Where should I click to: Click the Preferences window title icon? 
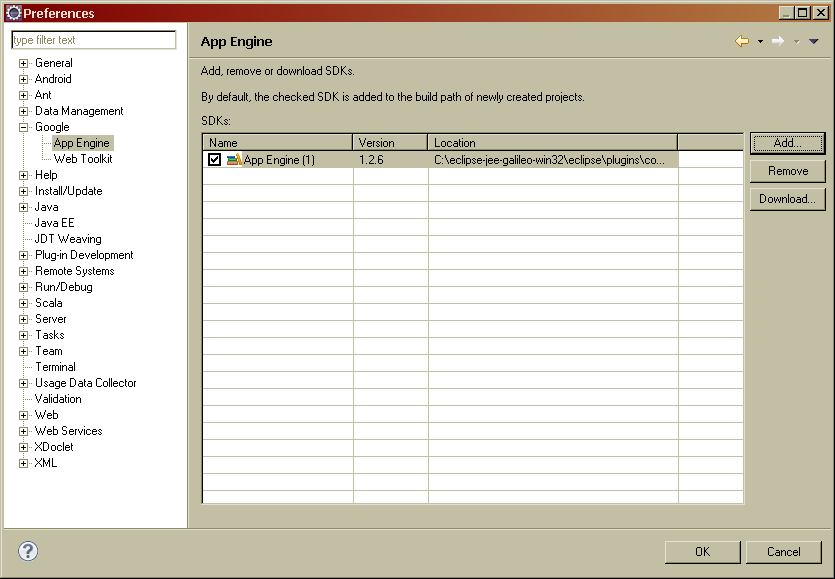13,13
